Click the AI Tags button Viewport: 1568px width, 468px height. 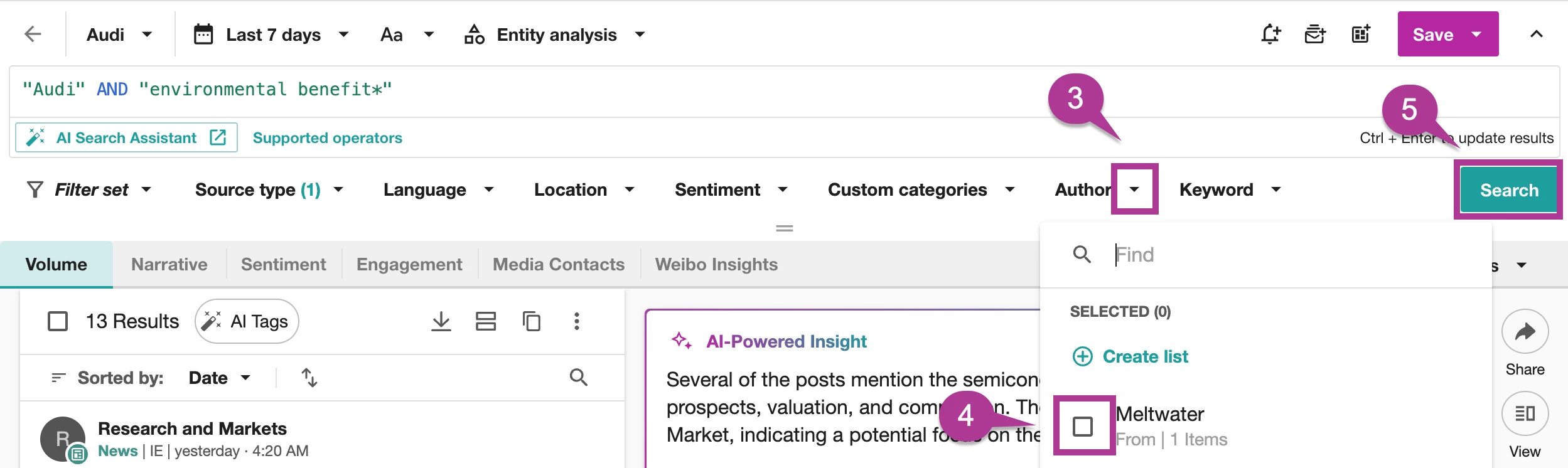point(247,321)
